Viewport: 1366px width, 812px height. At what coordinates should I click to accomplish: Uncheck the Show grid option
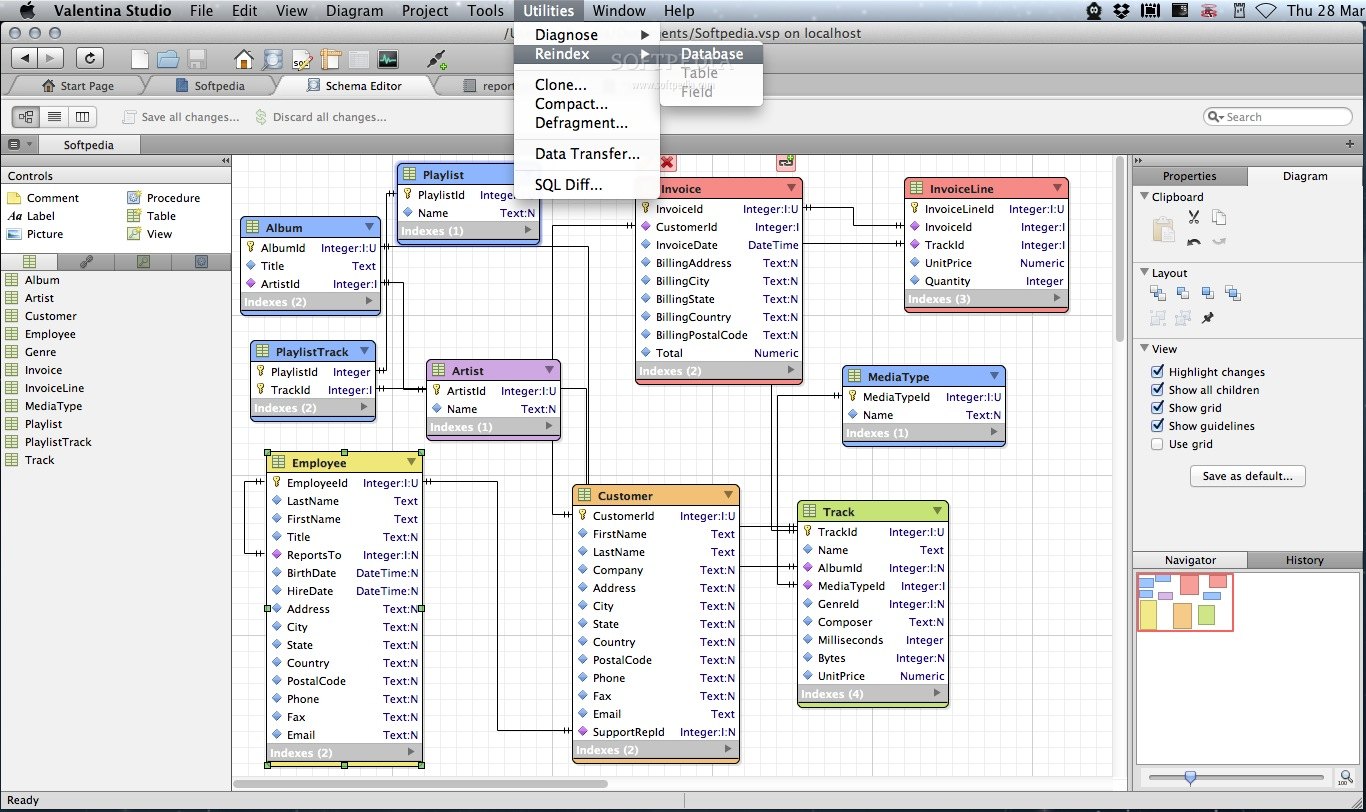coord(1157,407)
